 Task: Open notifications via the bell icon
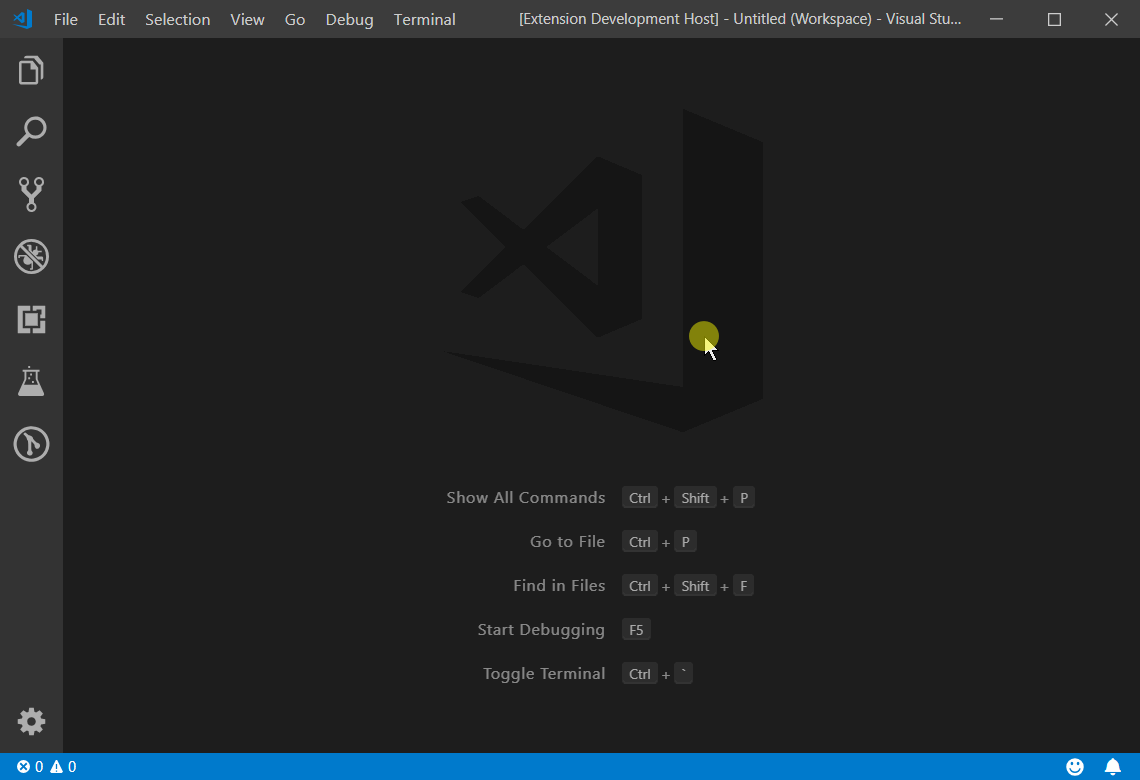1112,766
